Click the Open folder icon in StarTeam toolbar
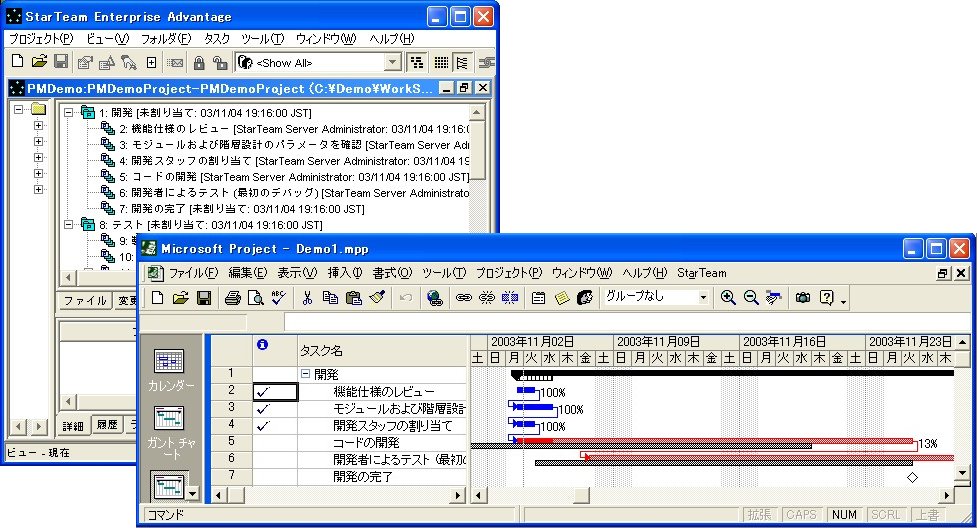 pyautogui.click(x=39, y=62)
